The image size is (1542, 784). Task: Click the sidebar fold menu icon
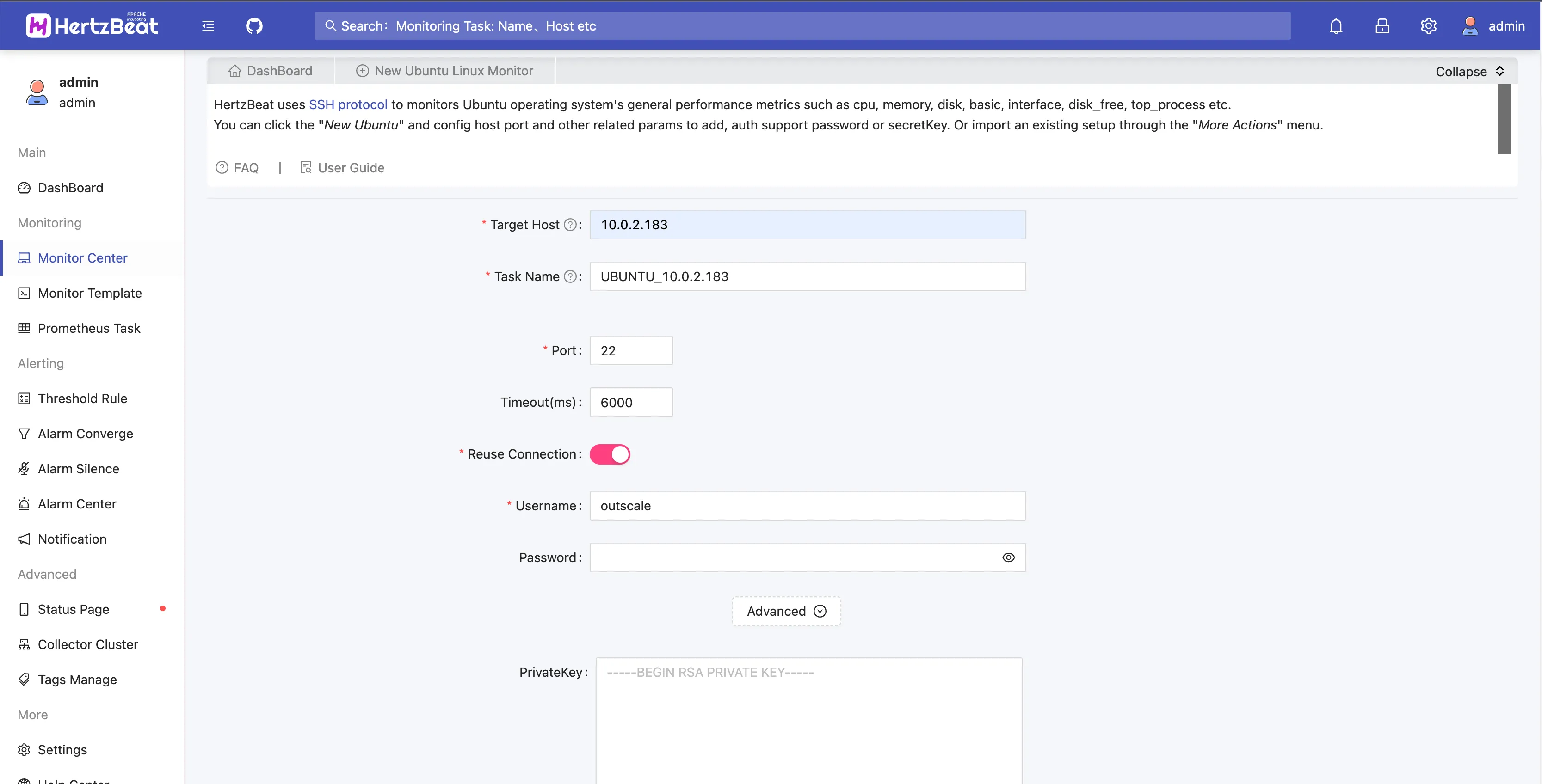click(208, 26)
